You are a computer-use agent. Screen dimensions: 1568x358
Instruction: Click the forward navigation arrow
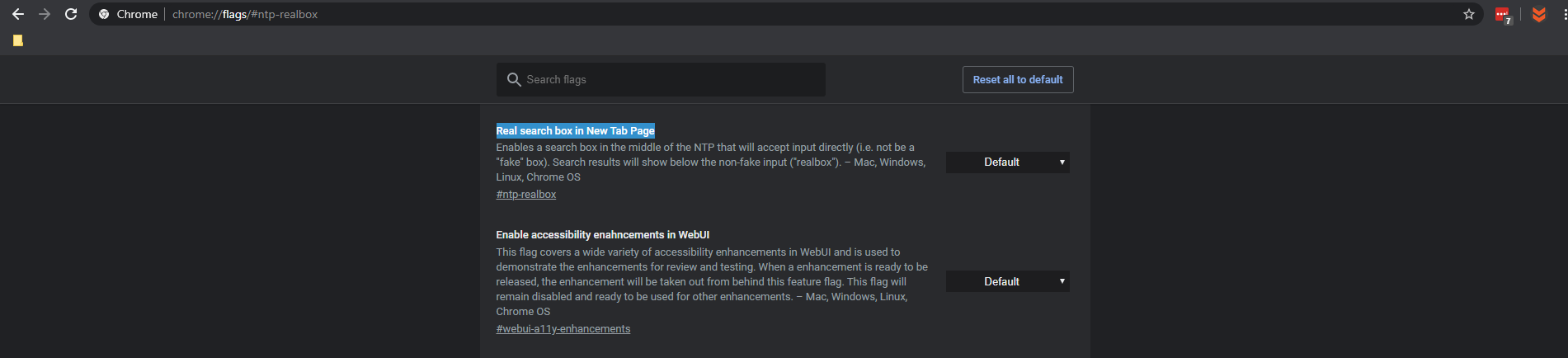(x=45, y=14)
